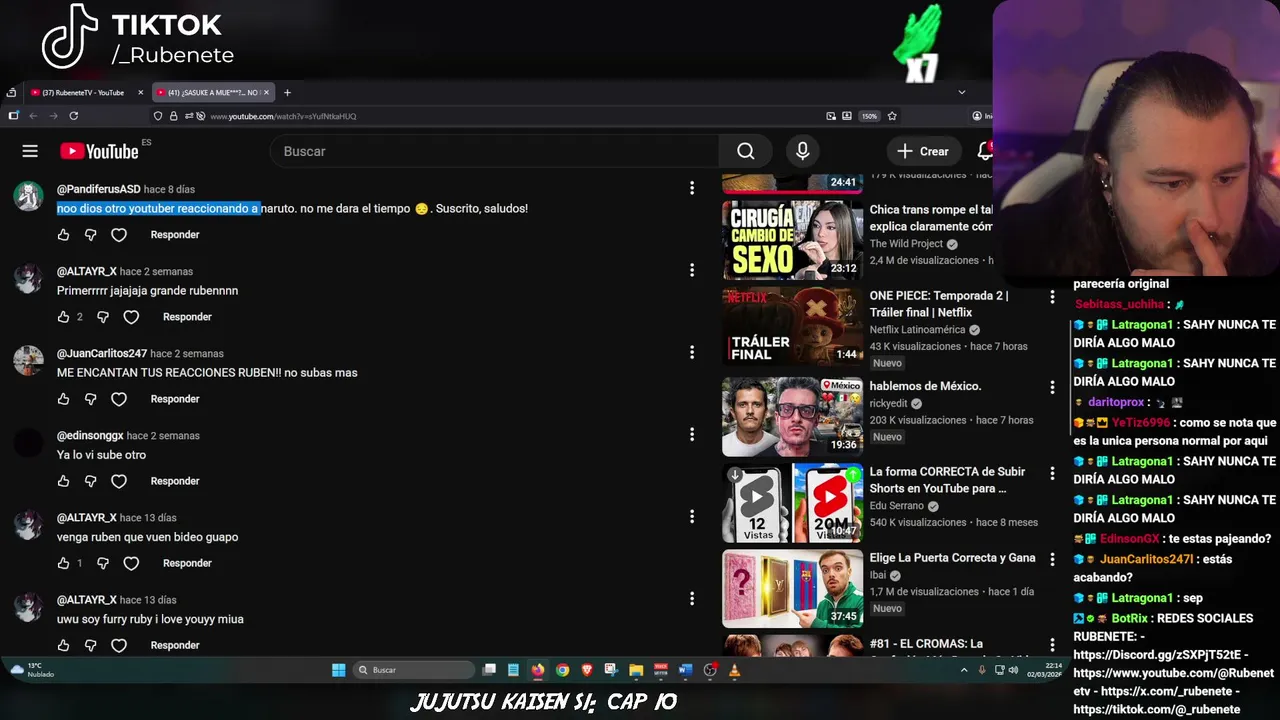Open options for 'Primerrrrr jajajaja' comment
This screenshot has width=1280, height=720.
(x=691, y=270)
